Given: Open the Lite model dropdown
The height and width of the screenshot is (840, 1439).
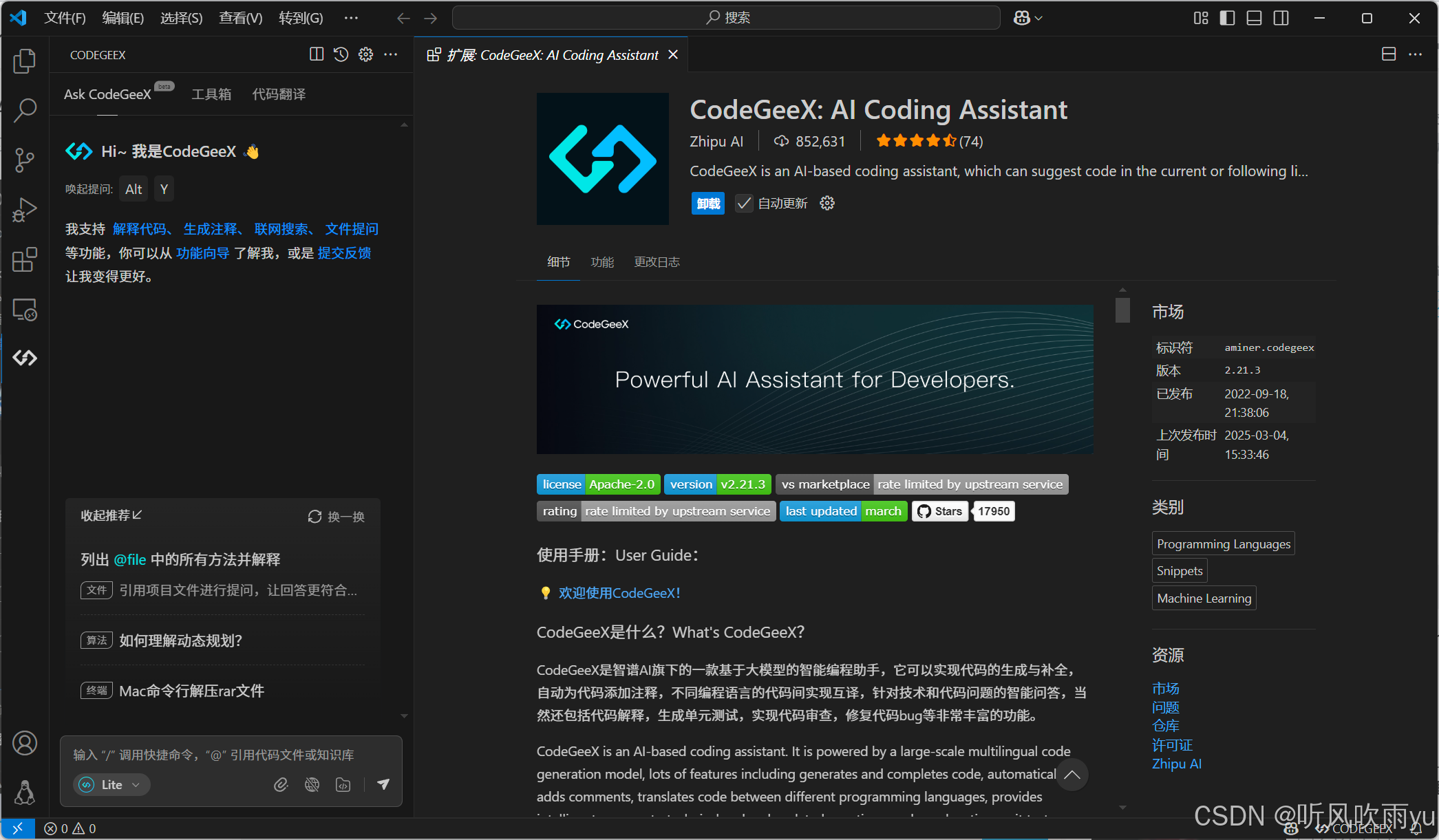Looking at the screenshot, I should tap(111, 784).
